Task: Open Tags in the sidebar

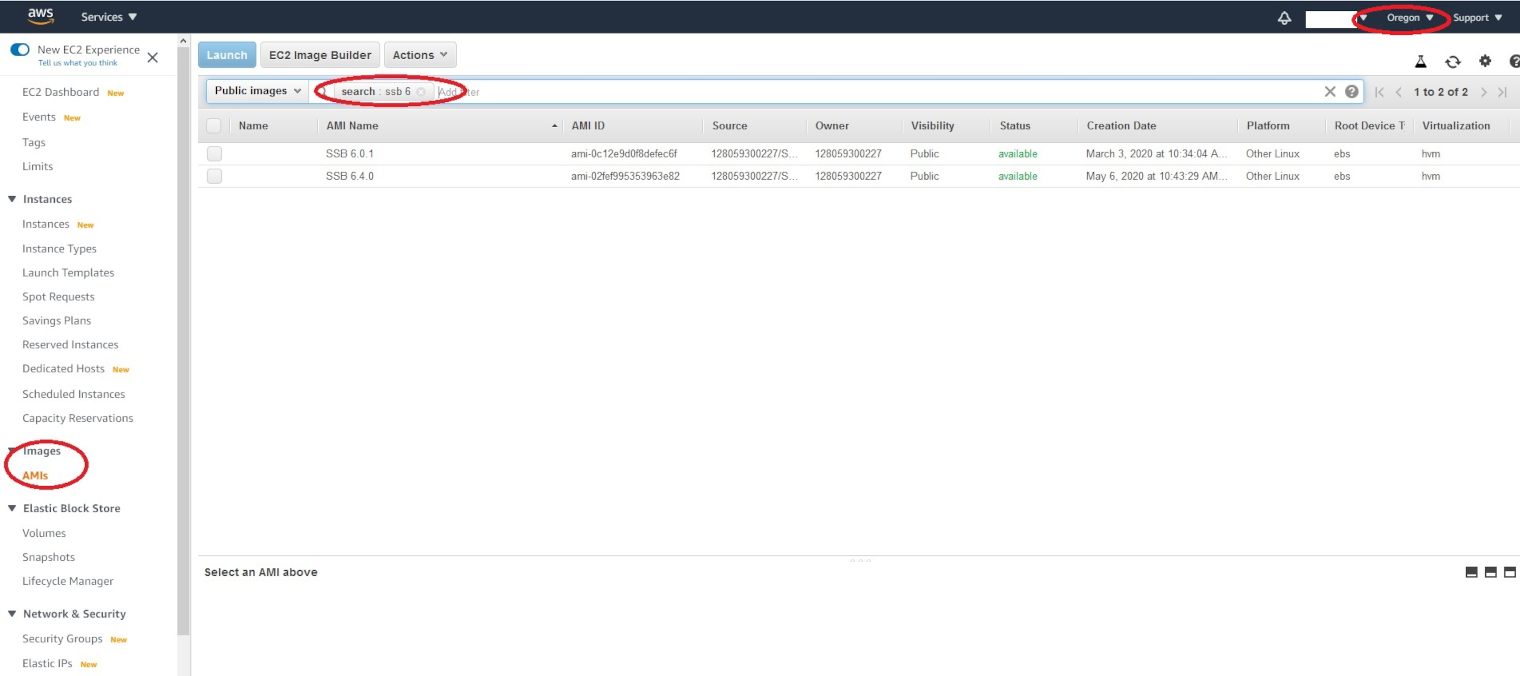Action: coord(34,142)
